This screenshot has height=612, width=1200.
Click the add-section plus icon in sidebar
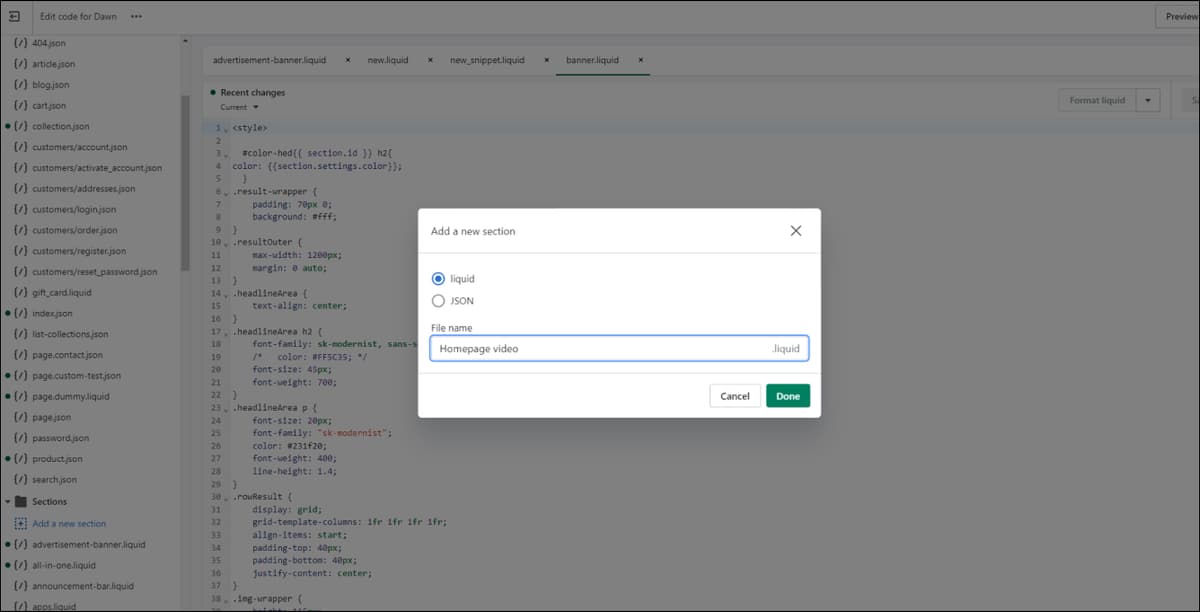(20, 524)
